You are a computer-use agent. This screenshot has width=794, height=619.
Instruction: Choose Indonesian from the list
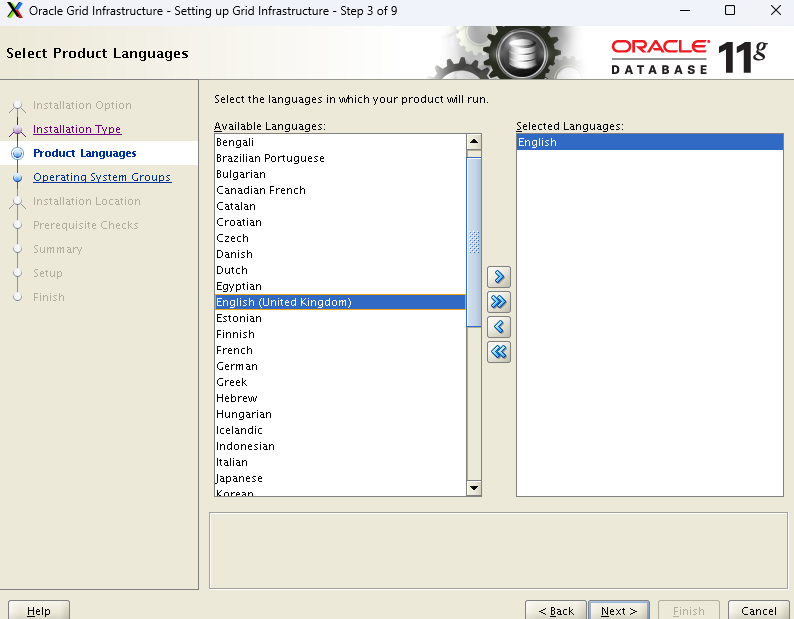click(x=340, y=446)
